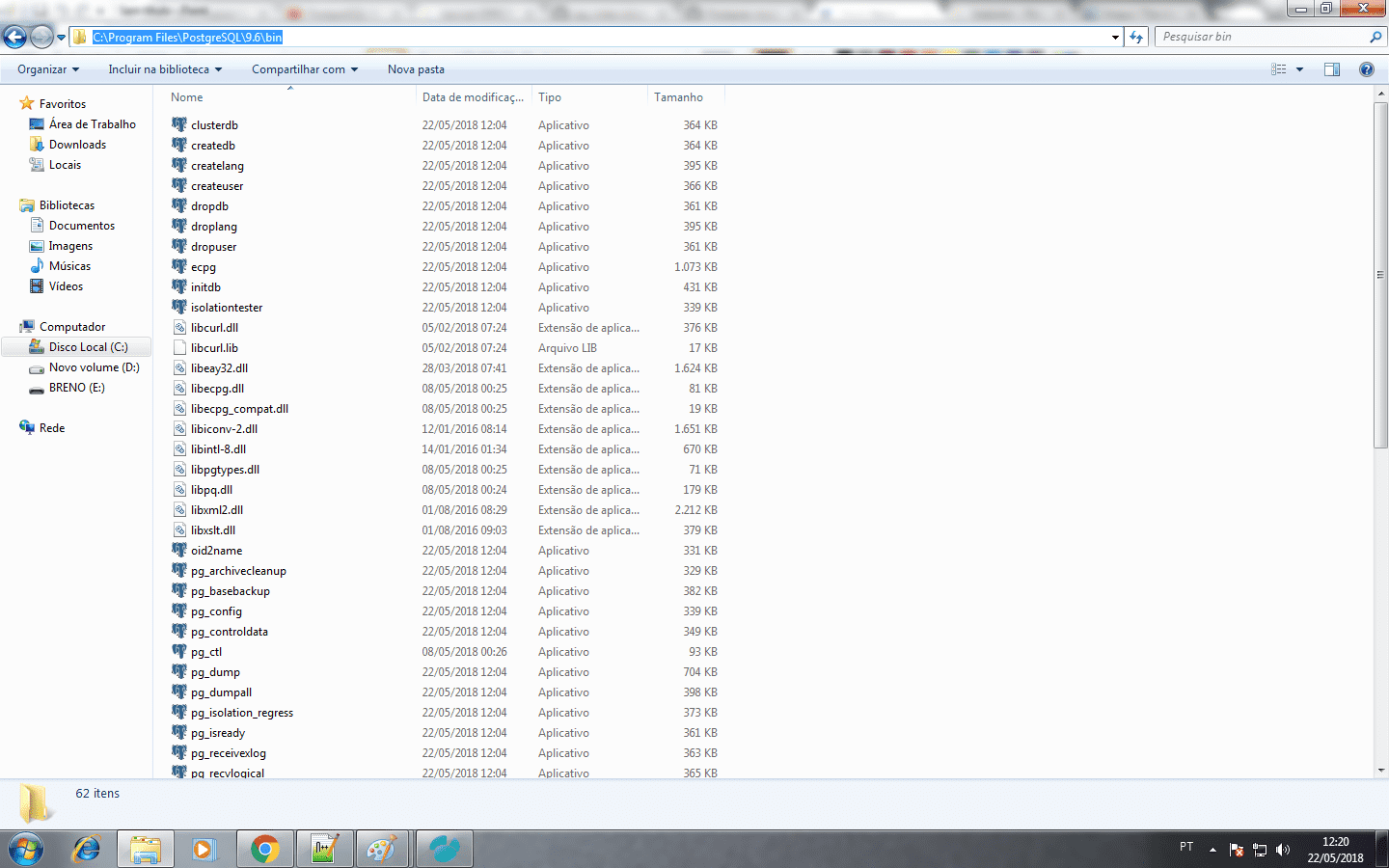Screen dimensions: 1389x868
Task: Click the Rede network icon
Action: click(x=27, y=427)
